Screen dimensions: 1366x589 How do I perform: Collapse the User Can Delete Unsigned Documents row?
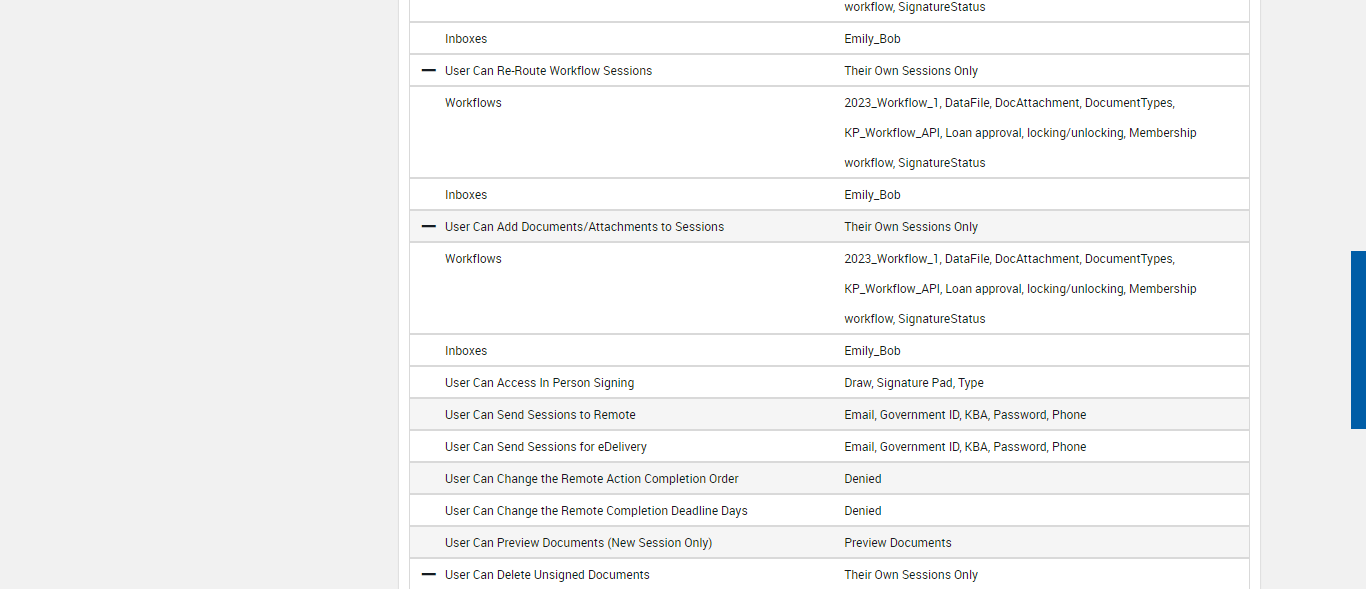click(429, 575)
